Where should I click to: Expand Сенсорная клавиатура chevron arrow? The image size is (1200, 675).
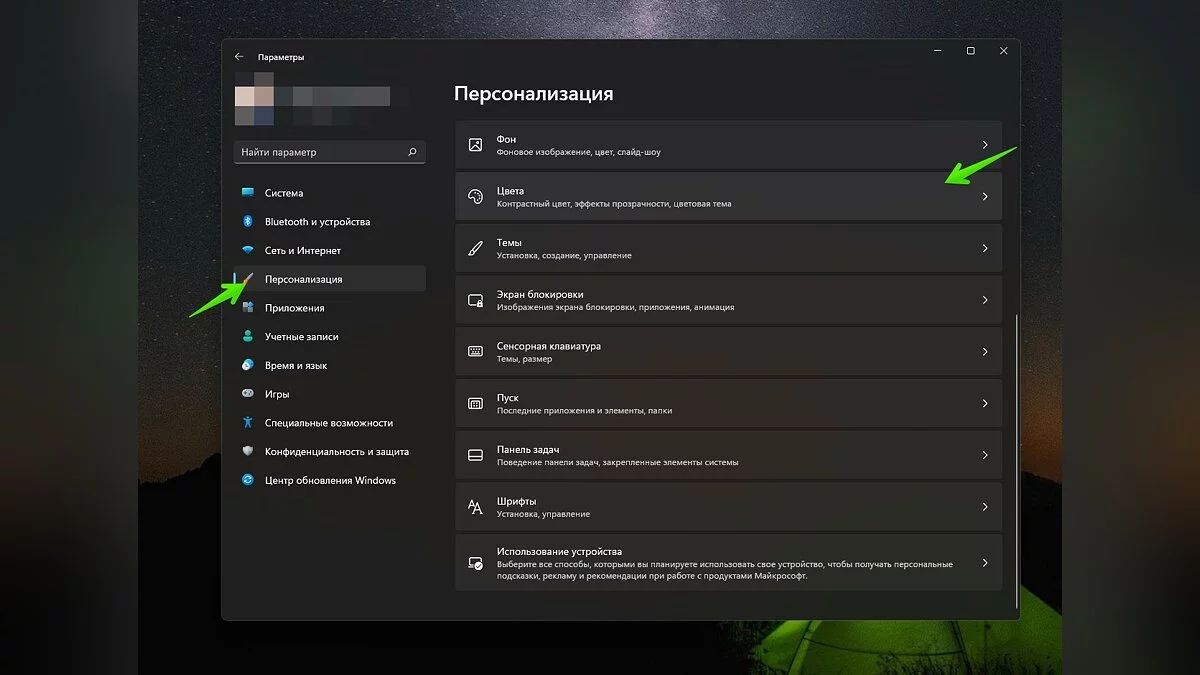(985, 352)
